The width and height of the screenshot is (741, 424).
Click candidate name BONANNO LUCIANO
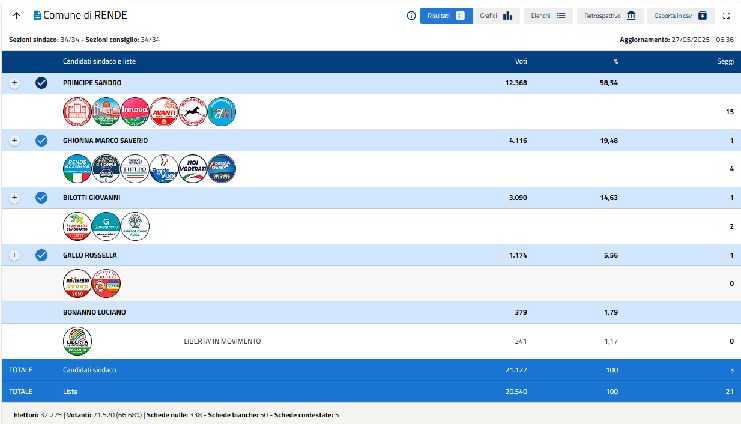click(95, 312)
